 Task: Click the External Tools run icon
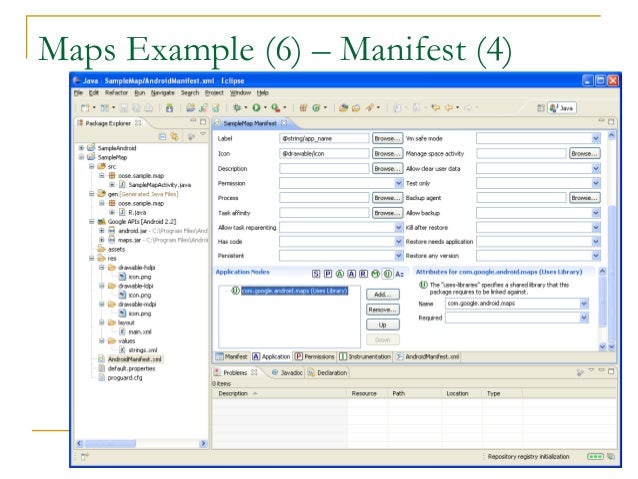pyautogui.click(x=276, y=108)
